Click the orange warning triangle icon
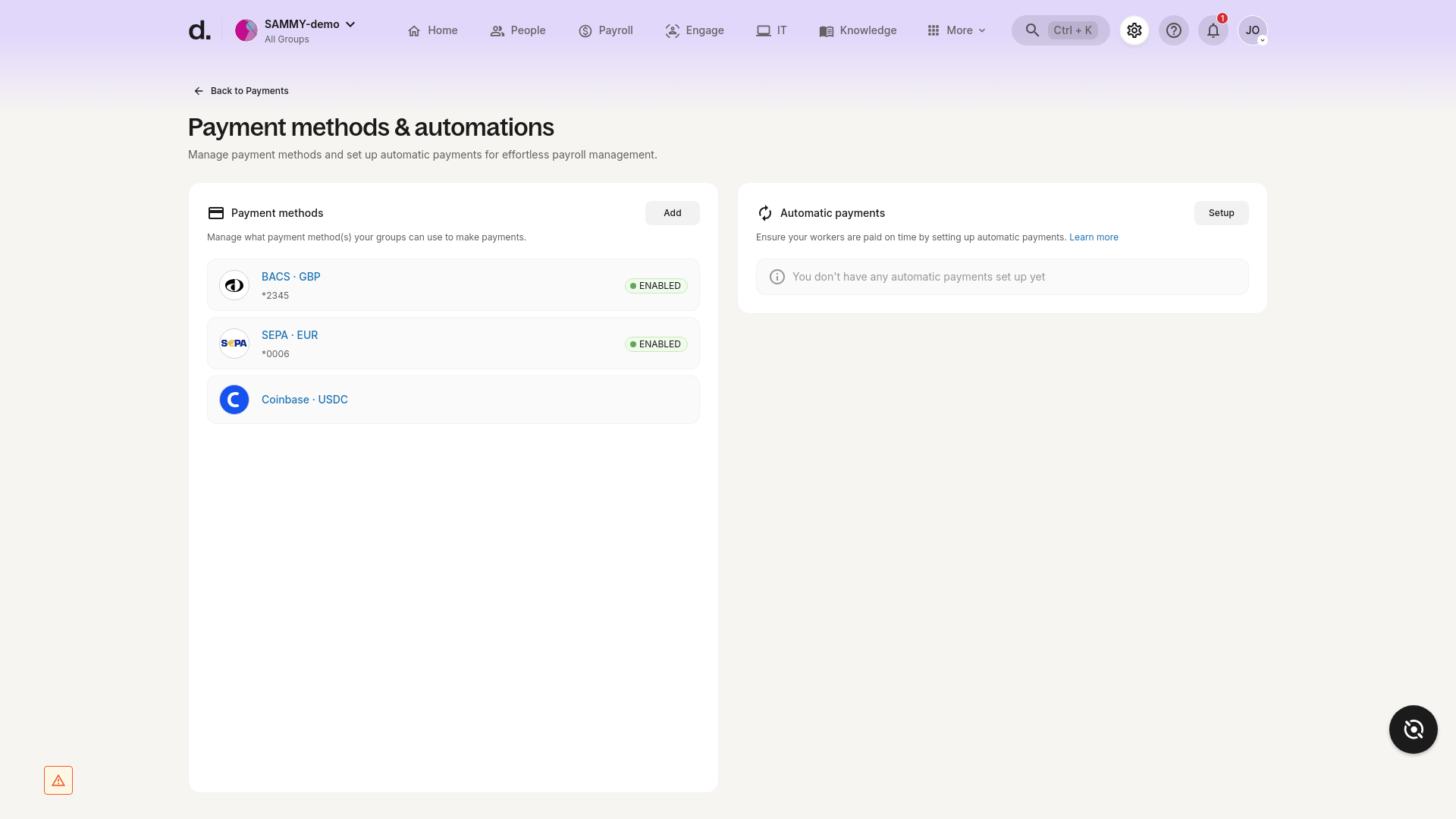The image size is (1456, 819). click(x=58, y=780)
